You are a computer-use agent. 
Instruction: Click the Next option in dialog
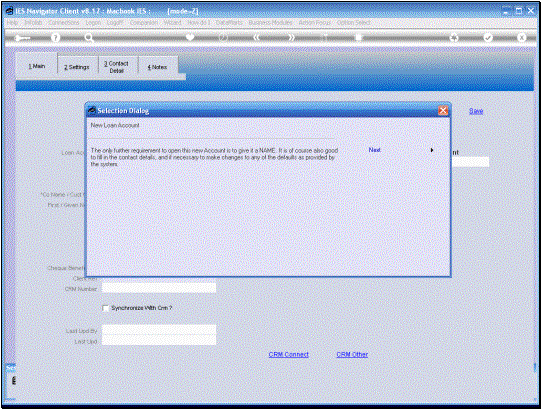374,150
